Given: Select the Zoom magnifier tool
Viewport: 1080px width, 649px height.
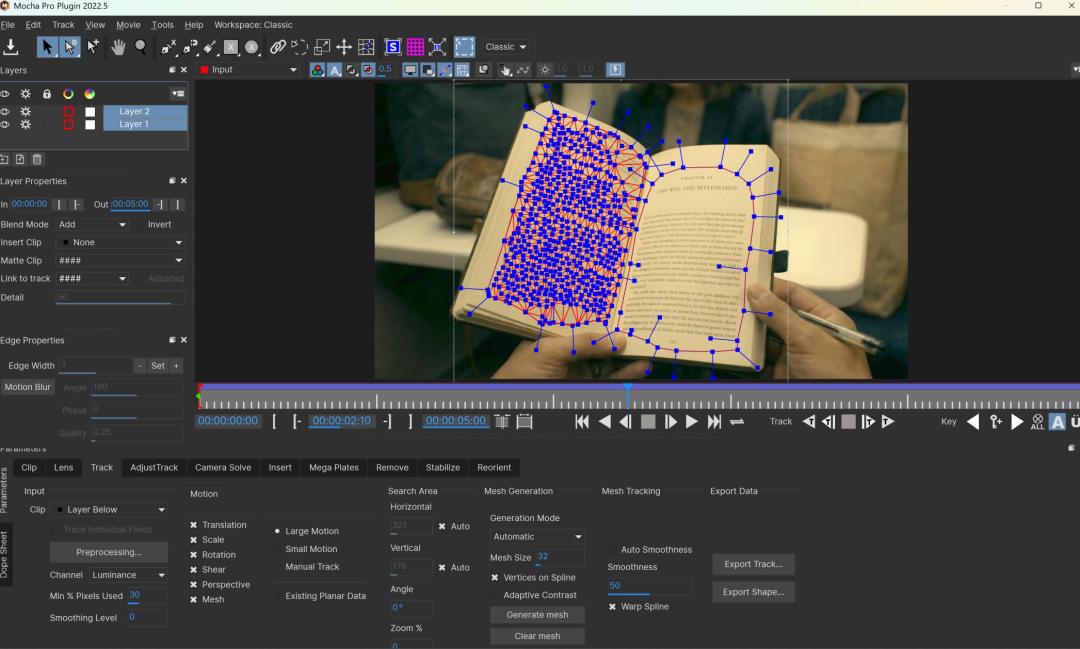Looking at the screenshot, I should pyautogui.click(x=141, y=47).
